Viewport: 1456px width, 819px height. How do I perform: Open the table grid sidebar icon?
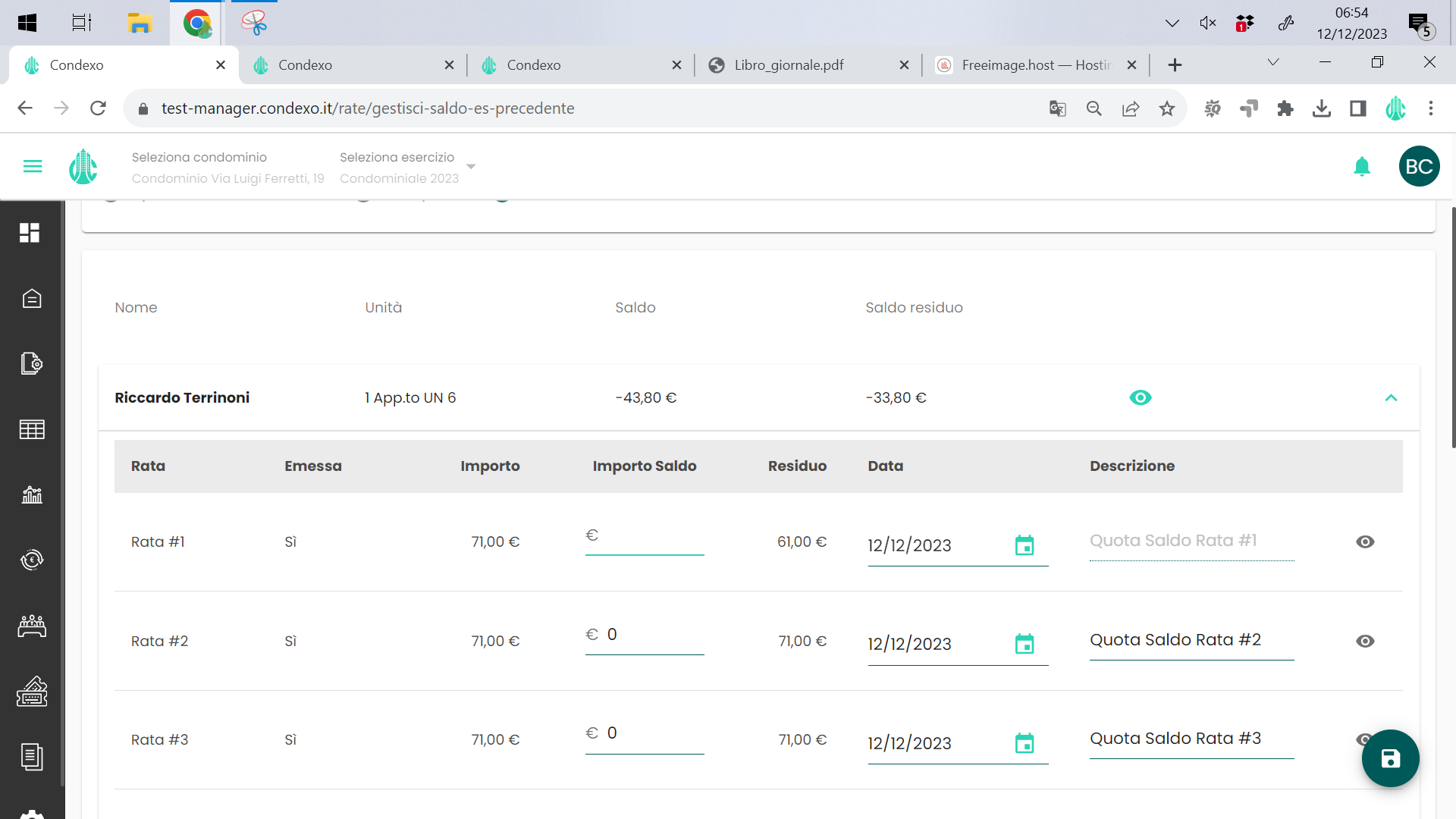tap(32, 430)
